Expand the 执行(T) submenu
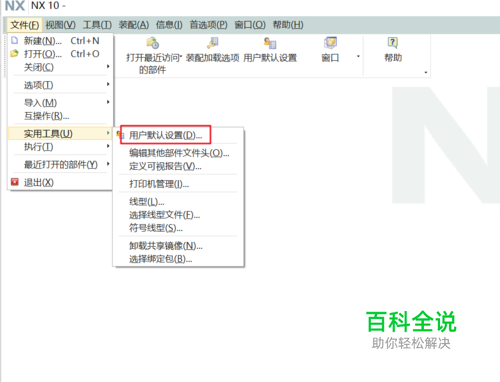This screenshot has width=500, height=382. 61,147
